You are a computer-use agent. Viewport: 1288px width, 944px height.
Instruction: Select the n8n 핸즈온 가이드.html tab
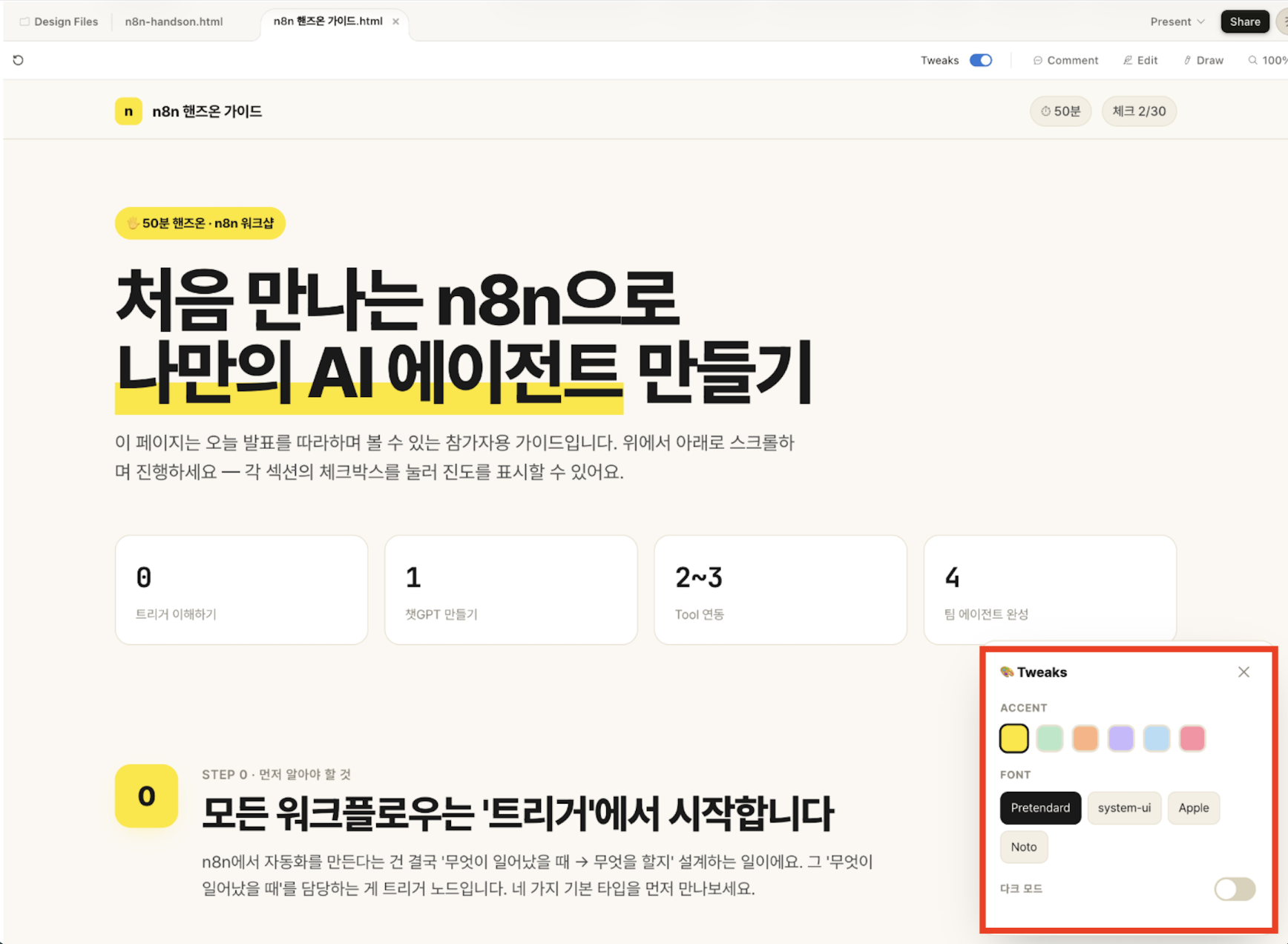point(328,22)
